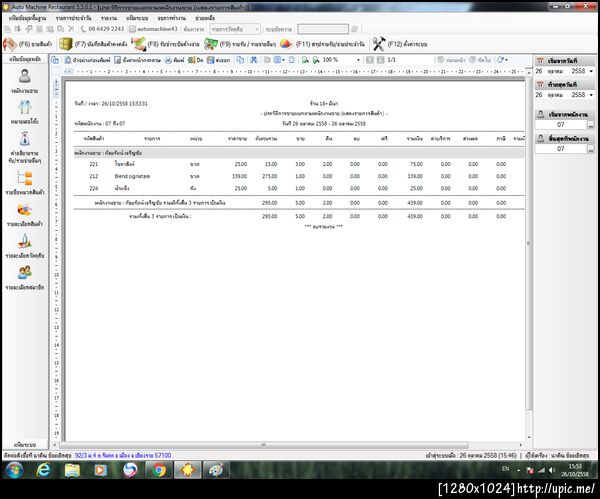Click the address link ending 57100
Screen dimensions: 600x499
point(123,455)
